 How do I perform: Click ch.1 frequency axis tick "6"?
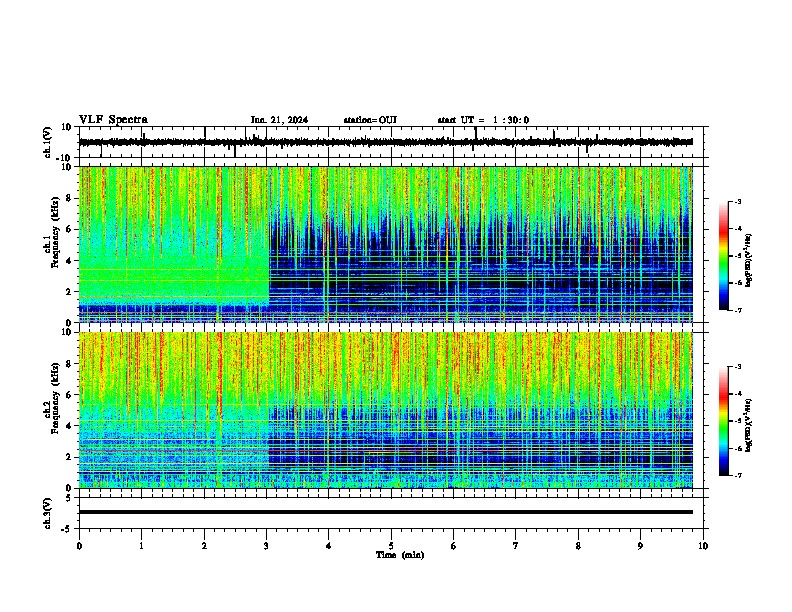pyautogui.click(x=70, y=229)
